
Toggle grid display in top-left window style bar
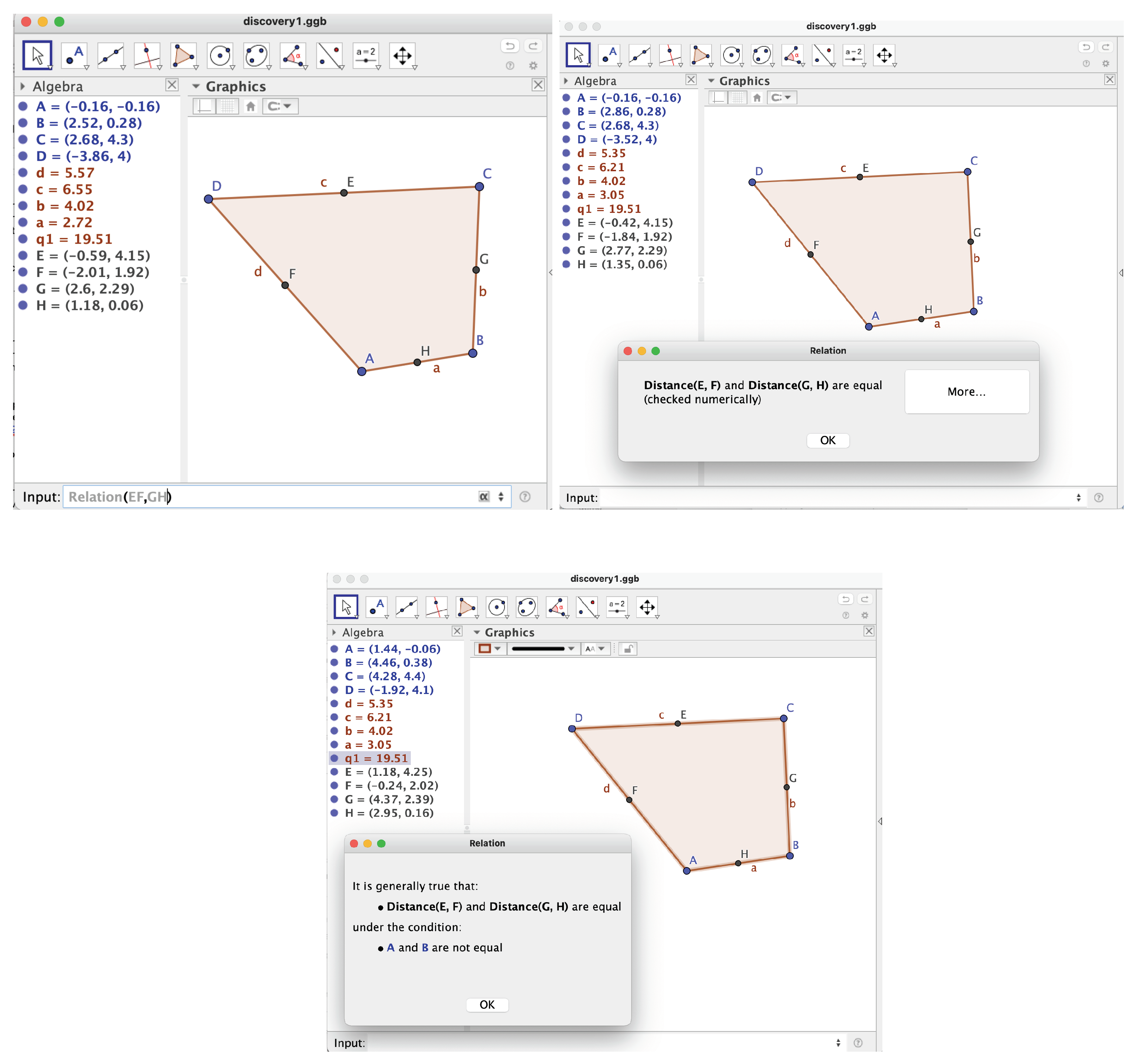click(x=227, y=106)
